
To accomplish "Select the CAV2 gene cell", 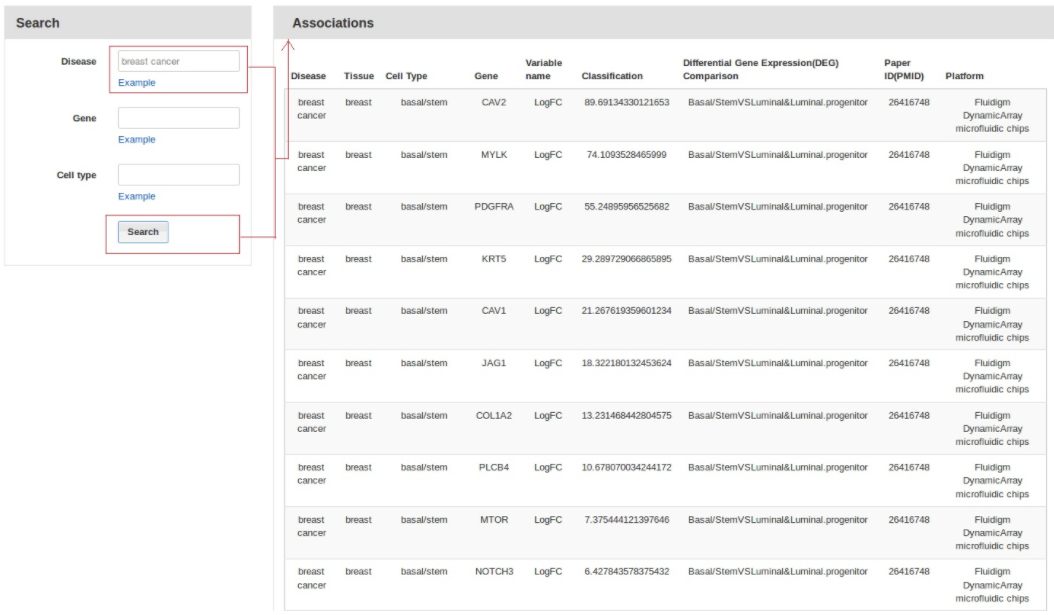I will [x=494, y=102].
